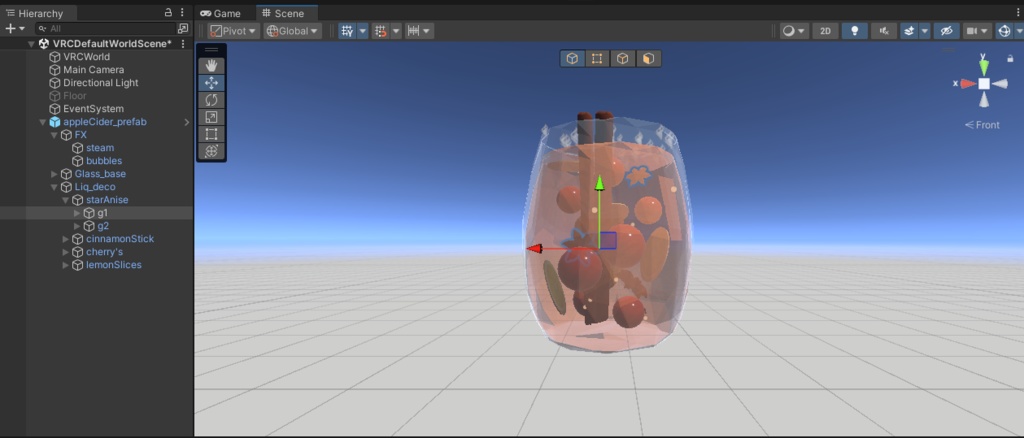Select the Rotate tool
The image size is (1024, 438).
point(212,100)
